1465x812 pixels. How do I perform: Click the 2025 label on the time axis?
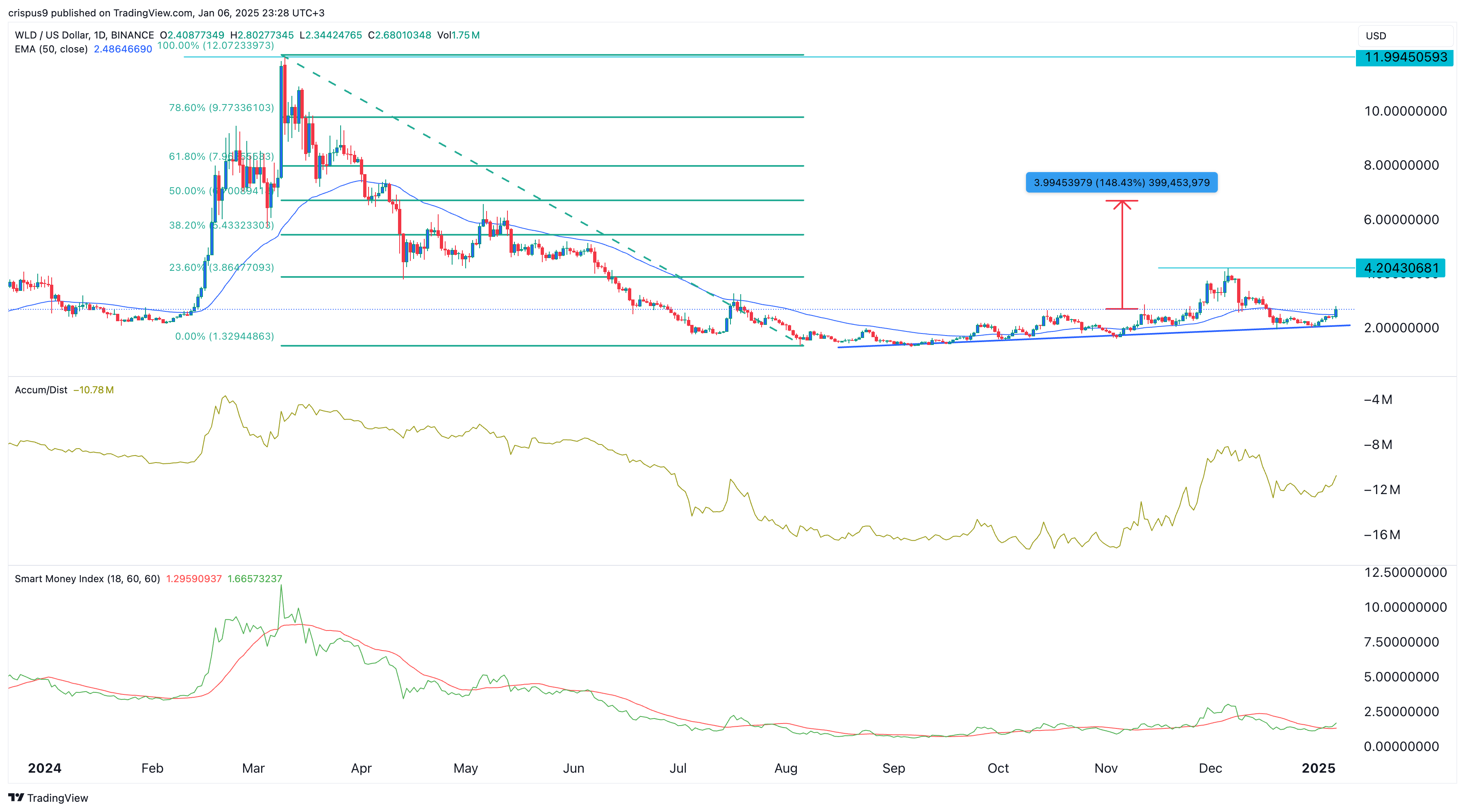(1318, 768)
